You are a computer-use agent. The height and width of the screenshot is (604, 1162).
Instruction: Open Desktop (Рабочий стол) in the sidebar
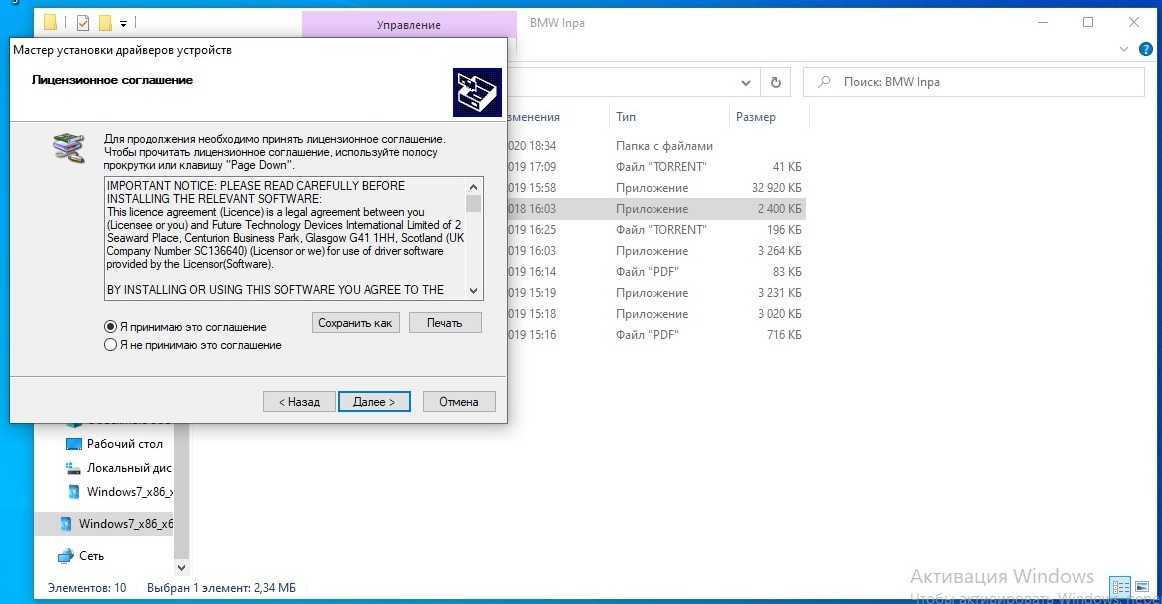coord(124,444)
